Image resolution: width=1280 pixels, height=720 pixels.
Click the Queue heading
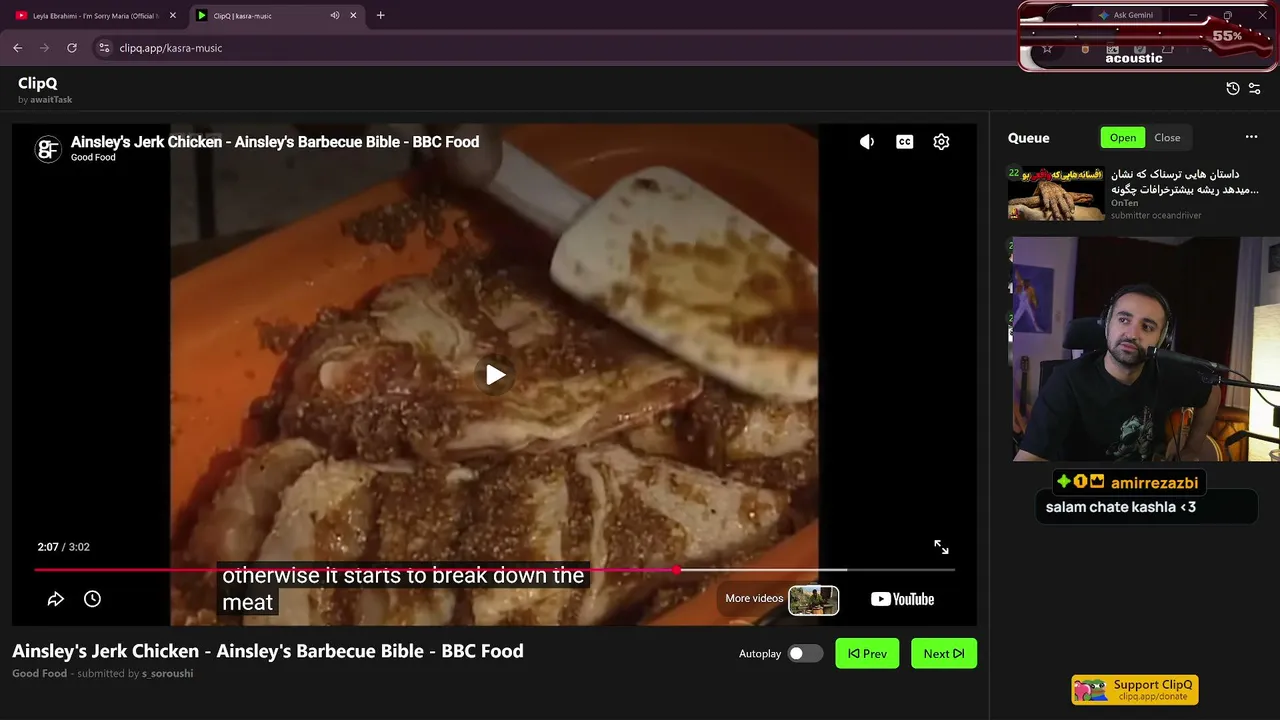(x=1029, y=138)
